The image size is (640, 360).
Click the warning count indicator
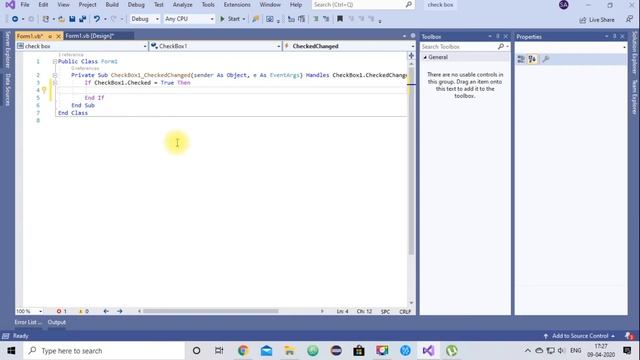84,311
